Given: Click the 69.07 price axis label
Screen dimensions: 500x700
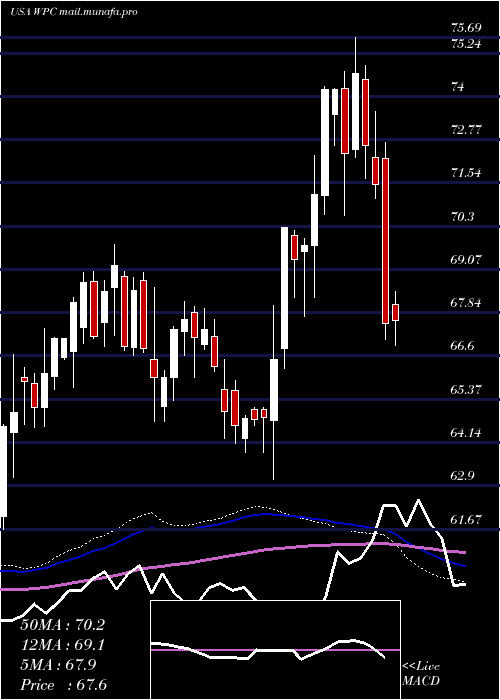Looking at the screenshot, I should (466, 259).
